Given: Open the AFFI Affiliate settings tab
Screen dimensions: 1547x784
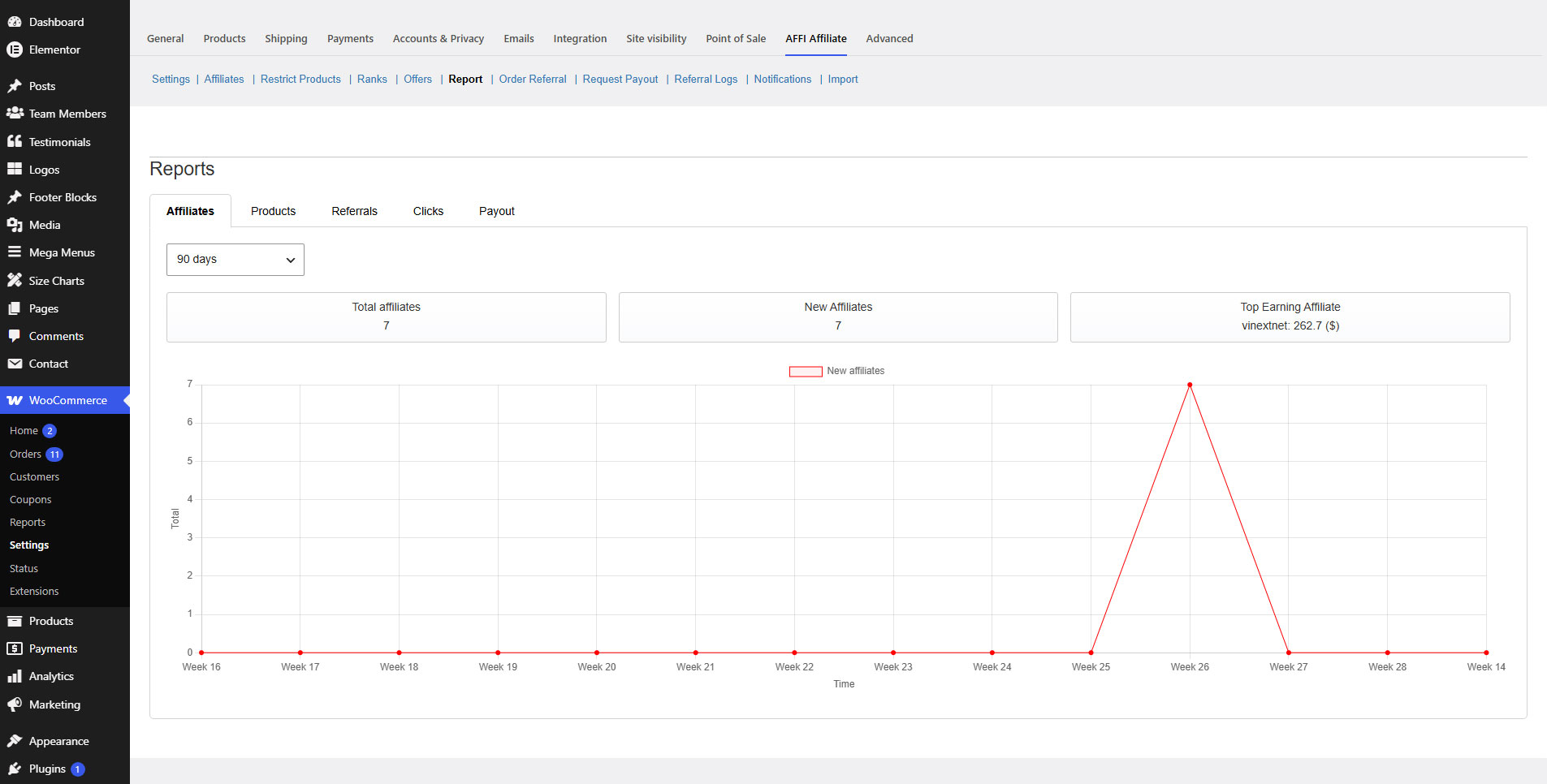Looking at the screenshot, I should click(816, 38).
